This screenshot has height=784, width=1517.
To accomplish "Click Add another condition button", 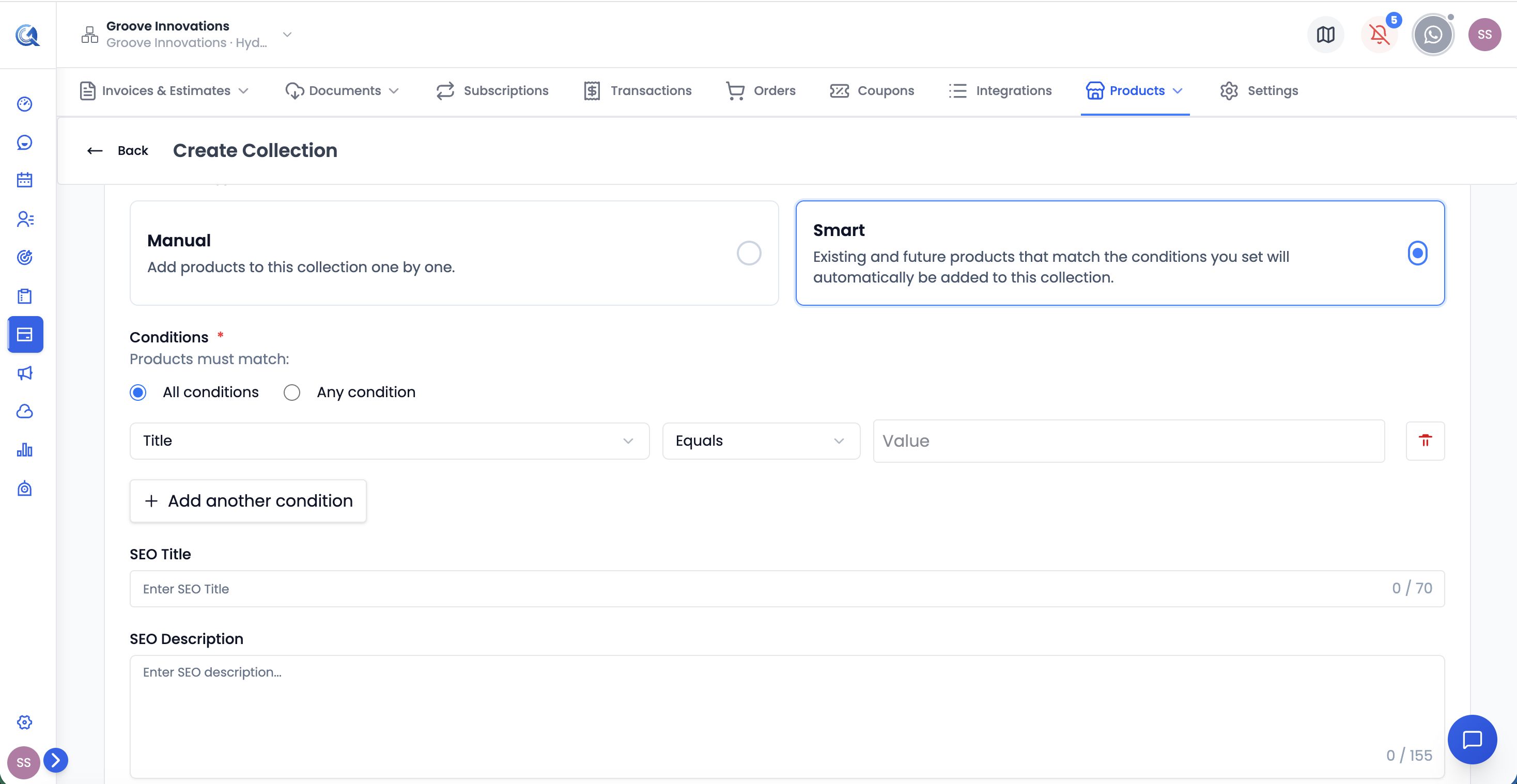I will click(248, 501).
